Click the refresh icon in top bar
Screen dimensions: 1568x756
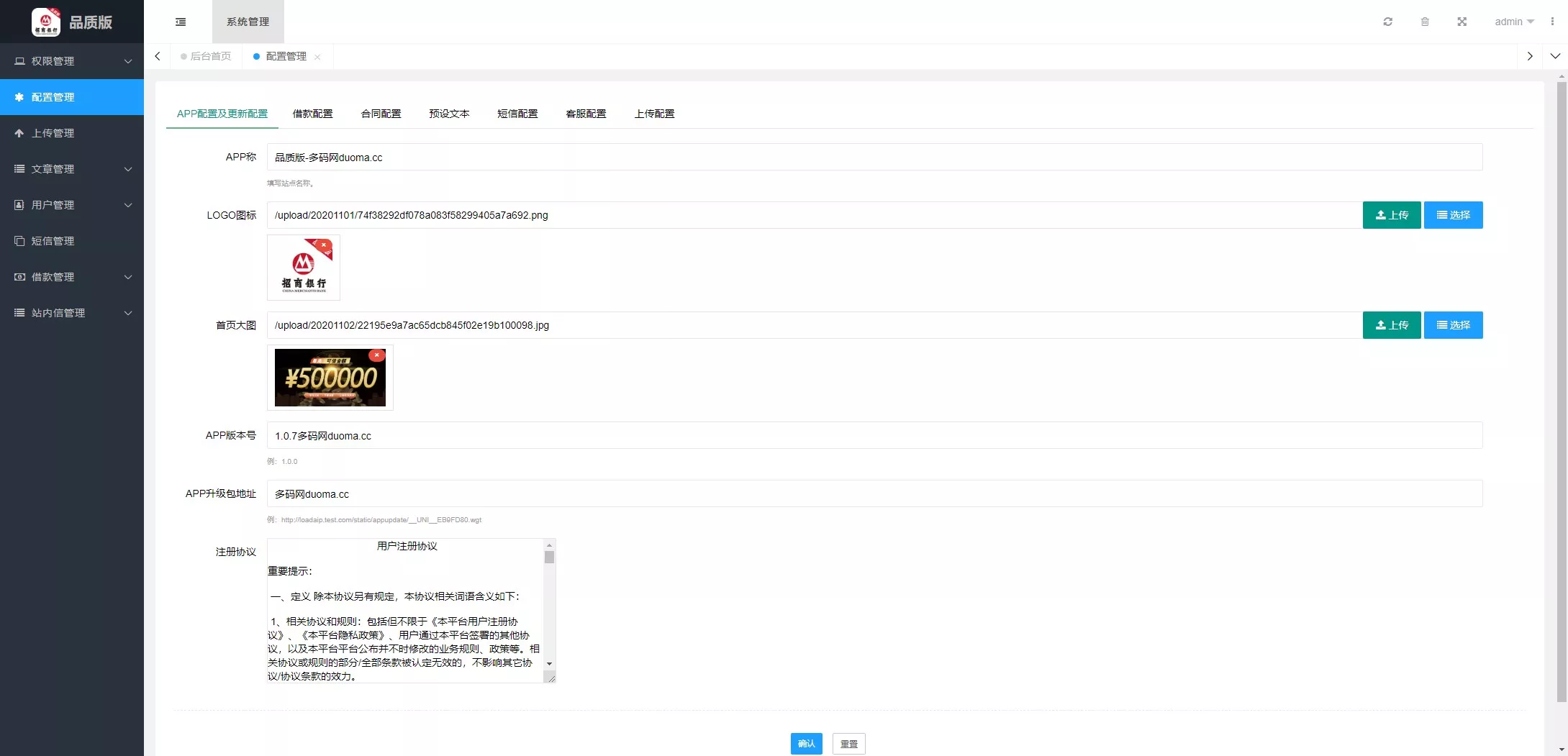click(x=1387, y=22)
